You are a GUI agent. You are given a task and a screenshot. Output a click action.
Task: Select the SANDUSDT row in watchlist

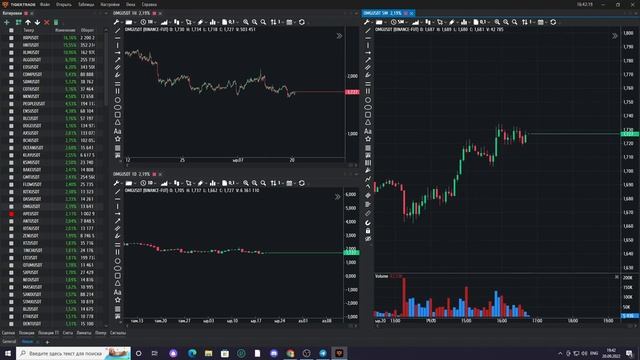(53, 294)
